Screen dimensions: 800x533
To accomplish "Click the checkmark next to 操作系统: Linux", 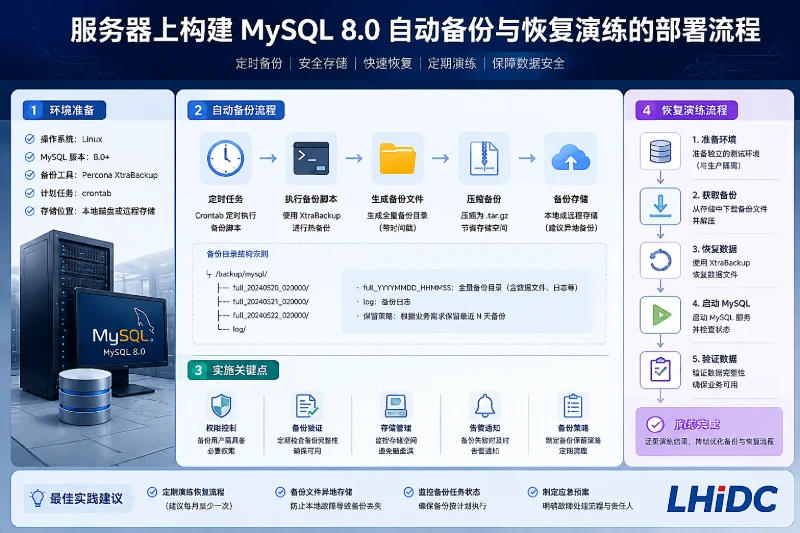I will [30, 139].
